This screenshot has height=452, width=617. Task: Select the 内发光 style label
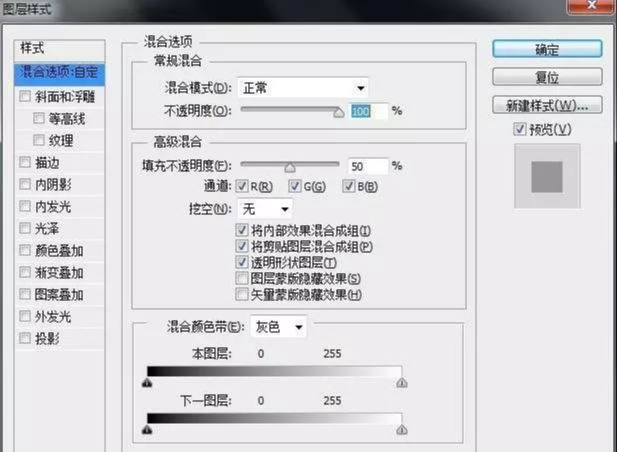click(x=53, y=207)
